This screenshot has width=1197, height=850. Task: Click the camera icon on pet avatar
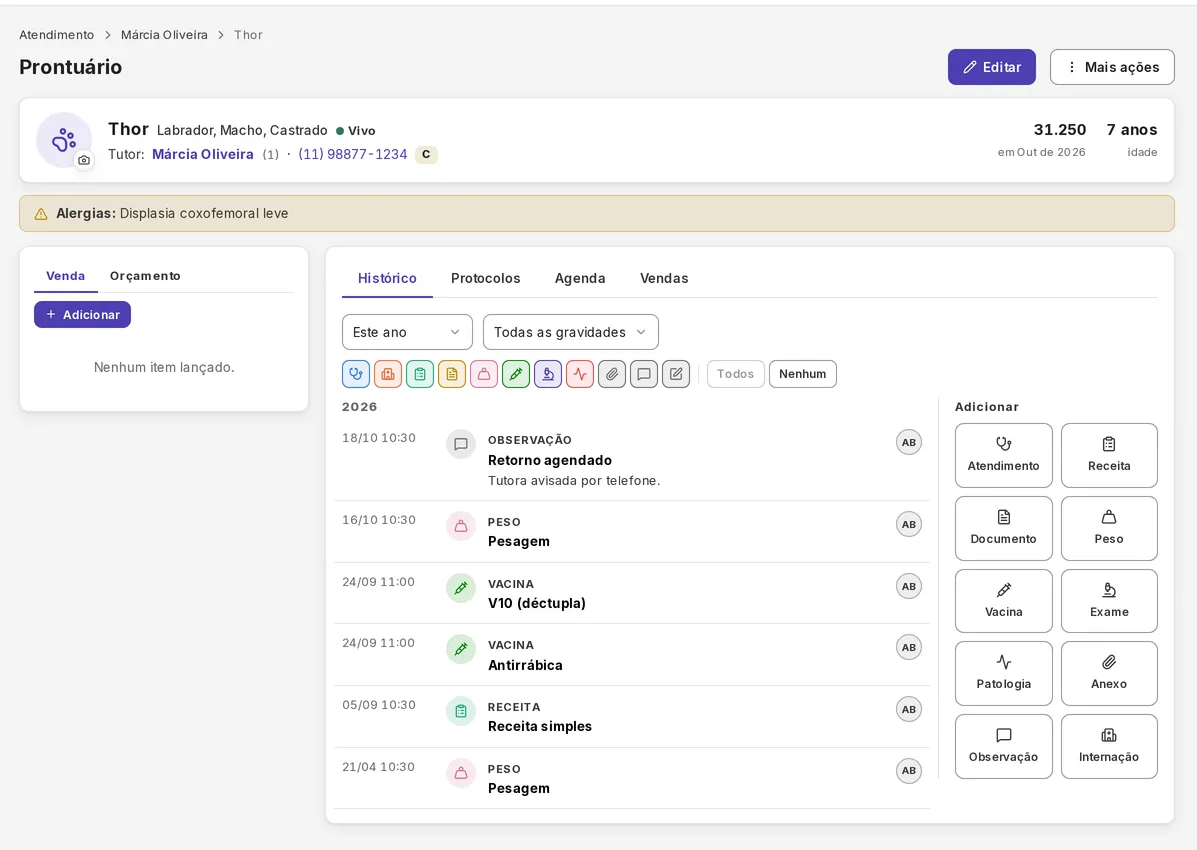(84, 160)
